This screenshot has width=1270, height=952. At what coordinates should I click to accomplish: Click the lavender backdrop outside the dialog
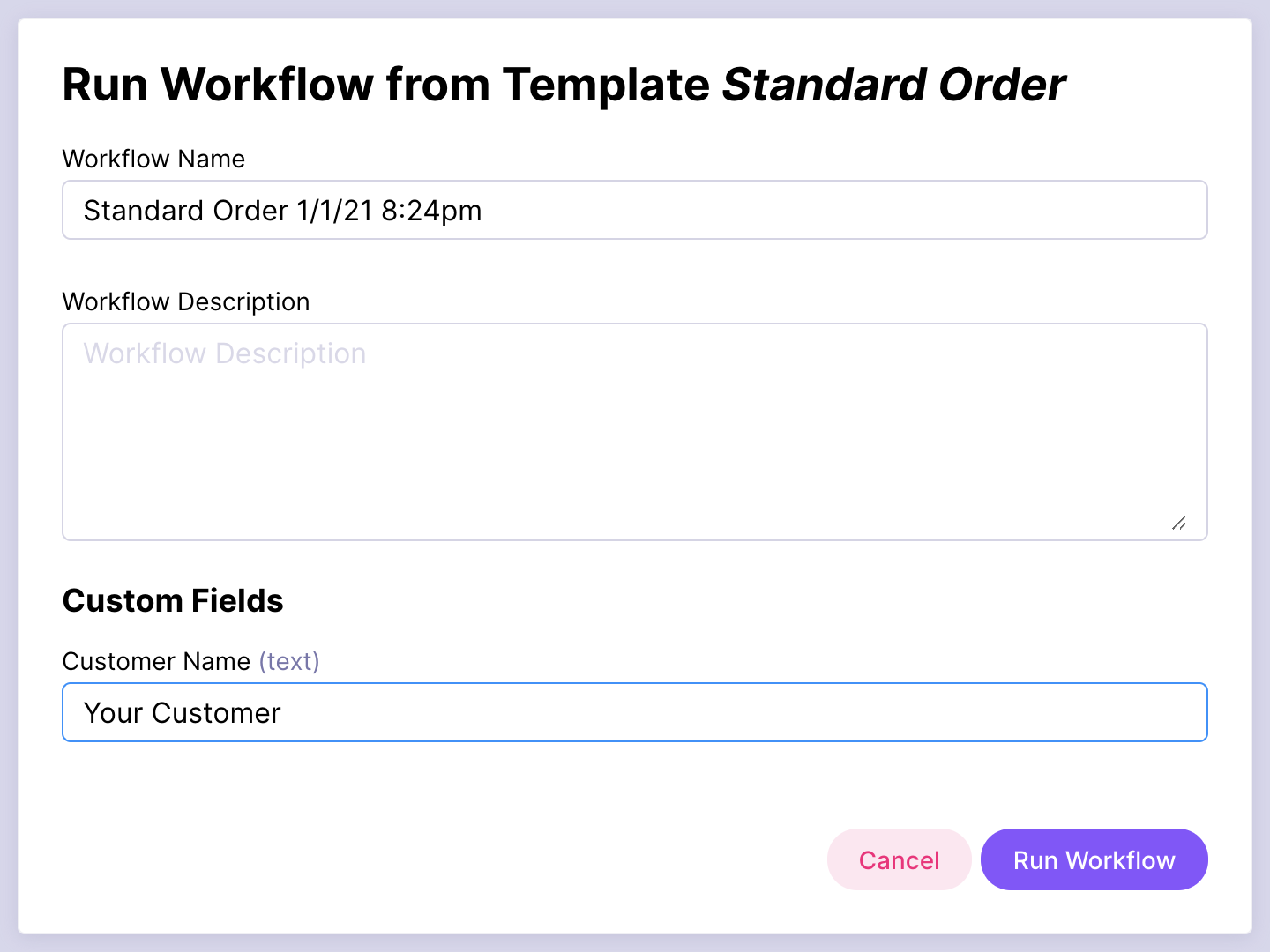(x=9, y=476)
